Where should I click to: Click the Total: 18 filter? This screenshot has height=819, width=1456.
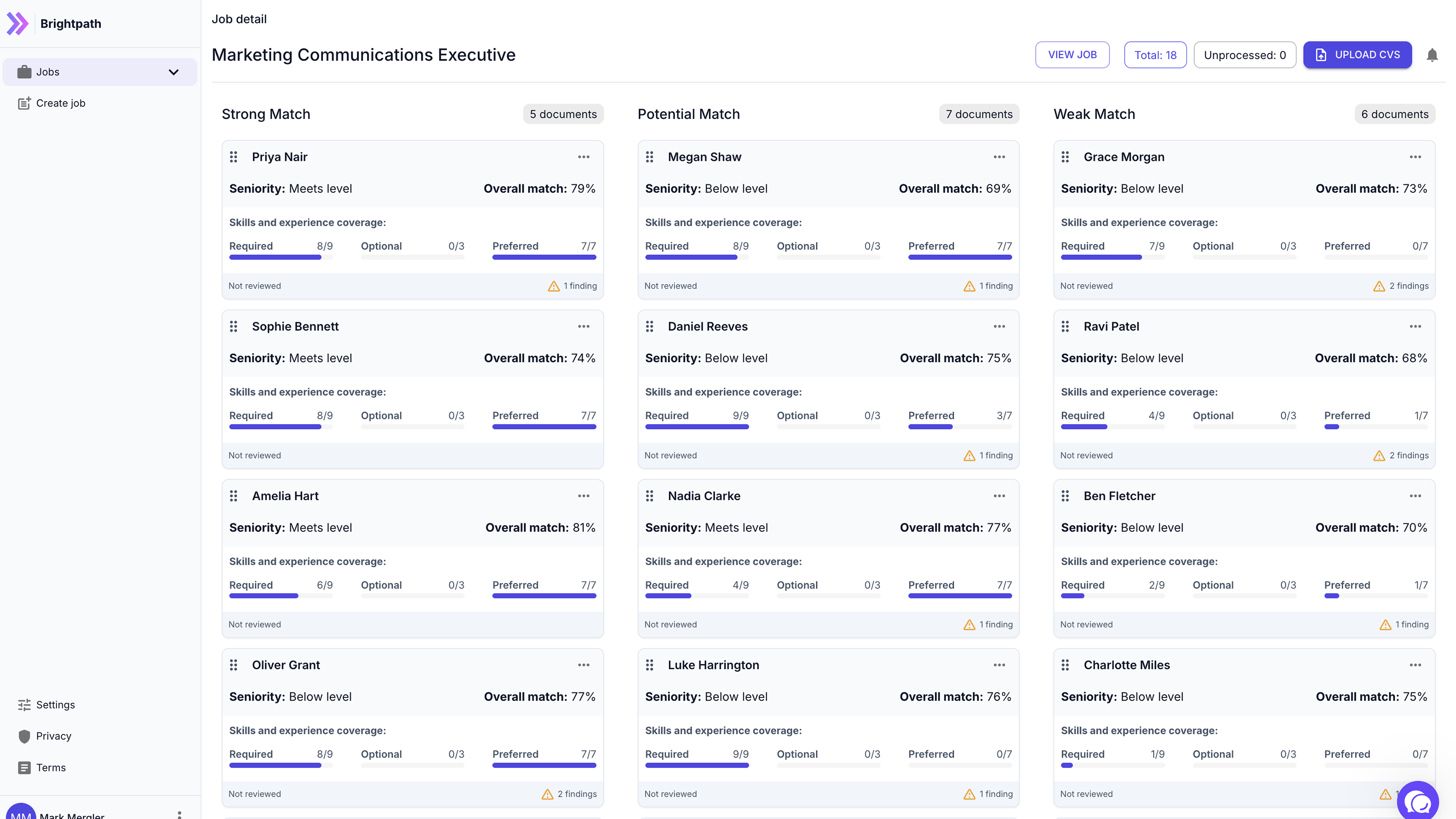(1155, 55)
